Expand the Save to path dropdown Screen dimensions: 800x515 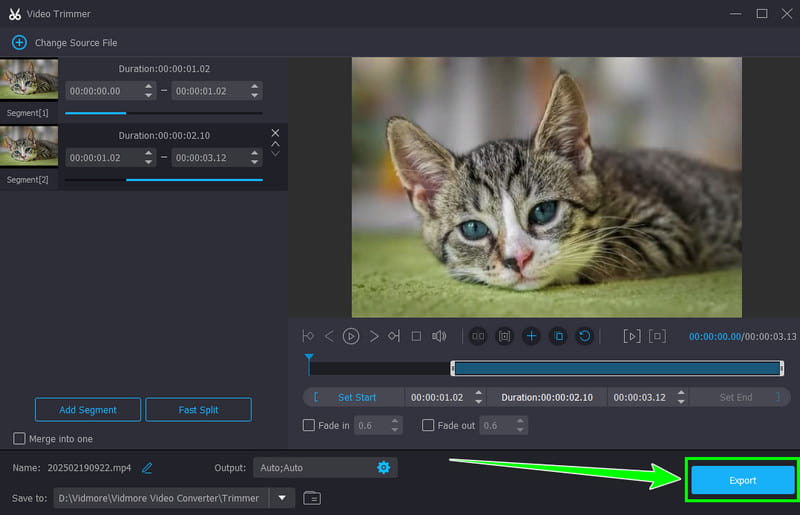282,498
